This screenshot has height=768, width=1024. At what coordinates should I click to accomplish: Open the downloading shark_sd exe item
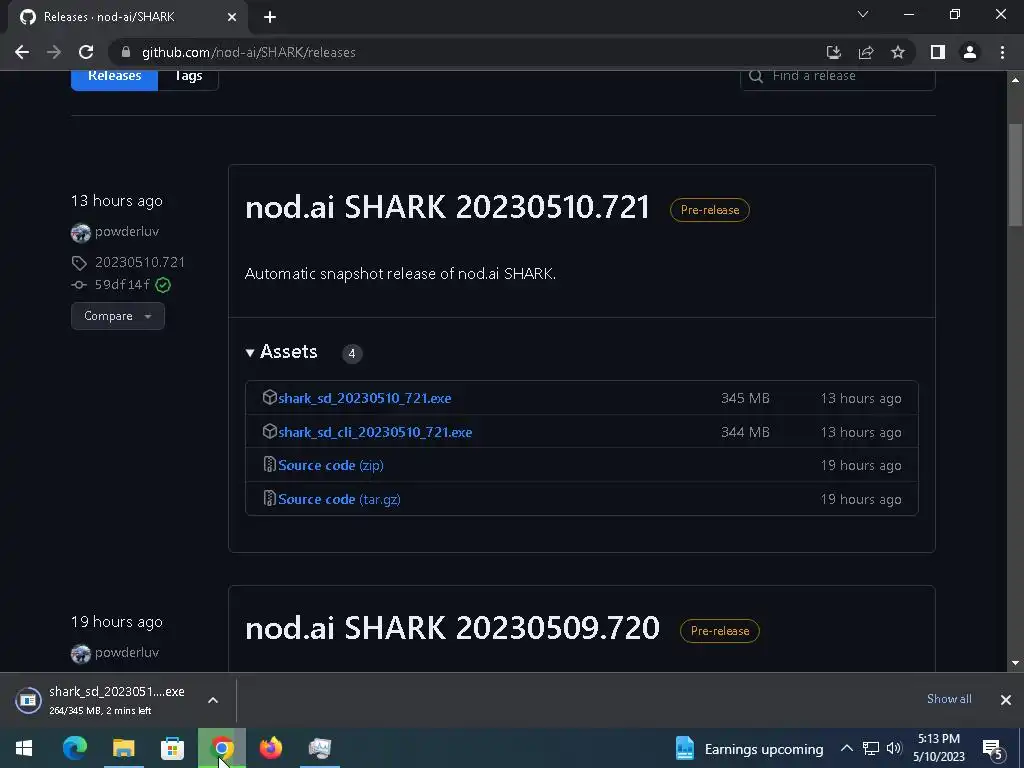[101, 700]
